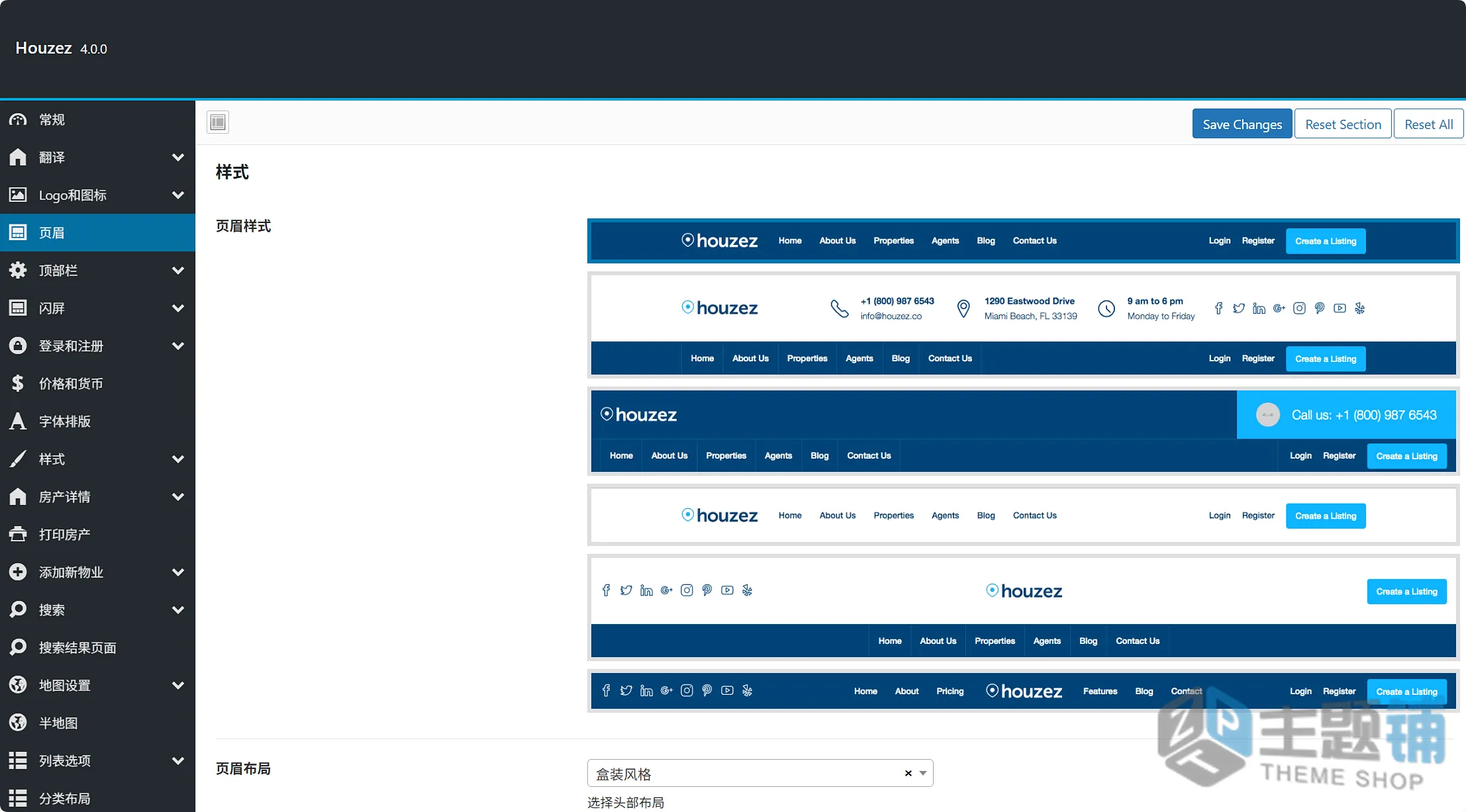Open the 字体排版 settings section
Viewport: 1466px width, 812px height.
[x=97, y=422]
